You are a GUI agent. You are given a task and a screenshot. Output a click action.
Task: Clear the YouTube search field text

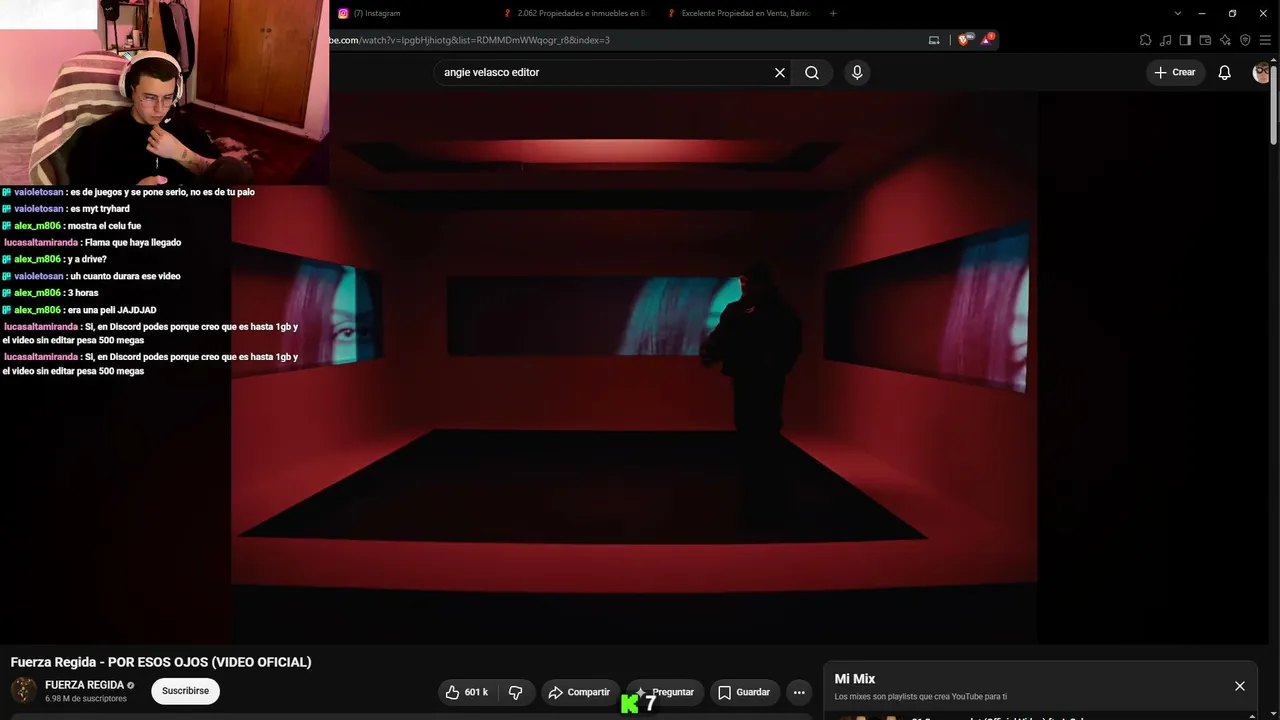coord(780,72)
